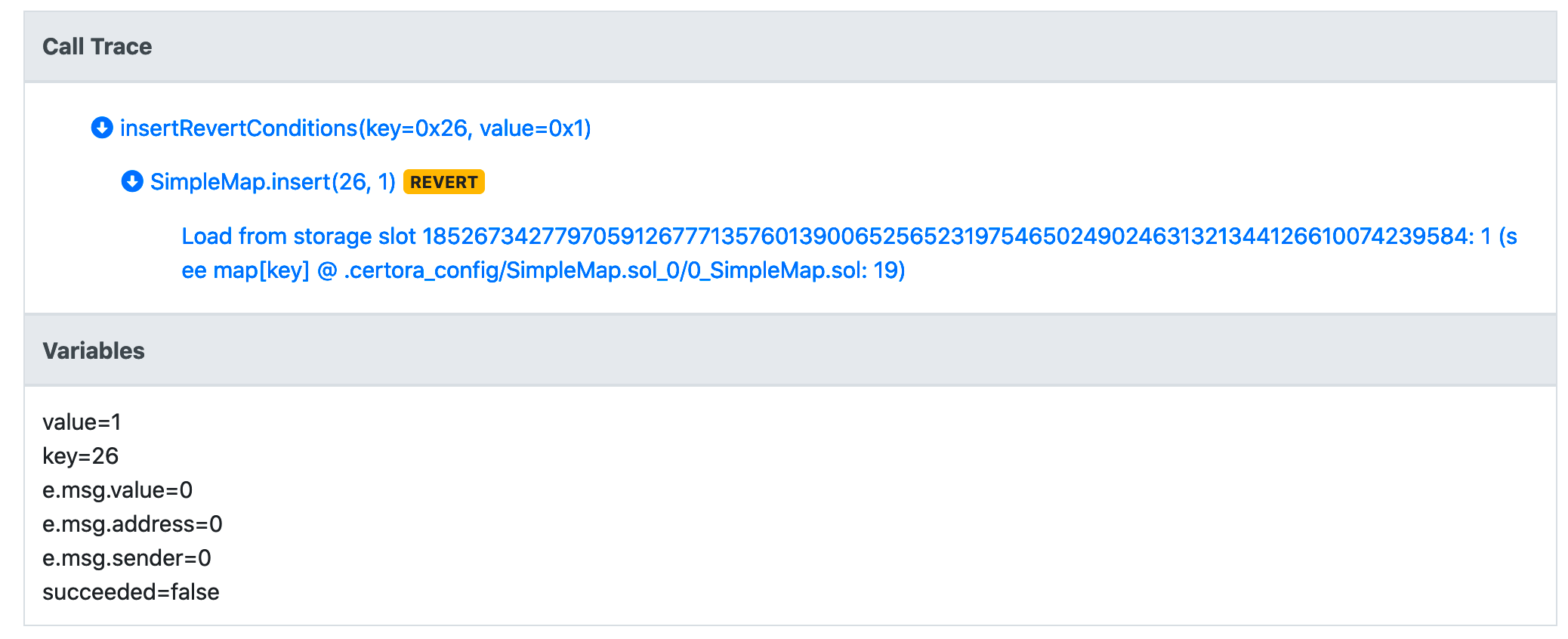Select the insertRevertConditions function call text
The height and width of the screenshot is (639, 1568).
357,128
